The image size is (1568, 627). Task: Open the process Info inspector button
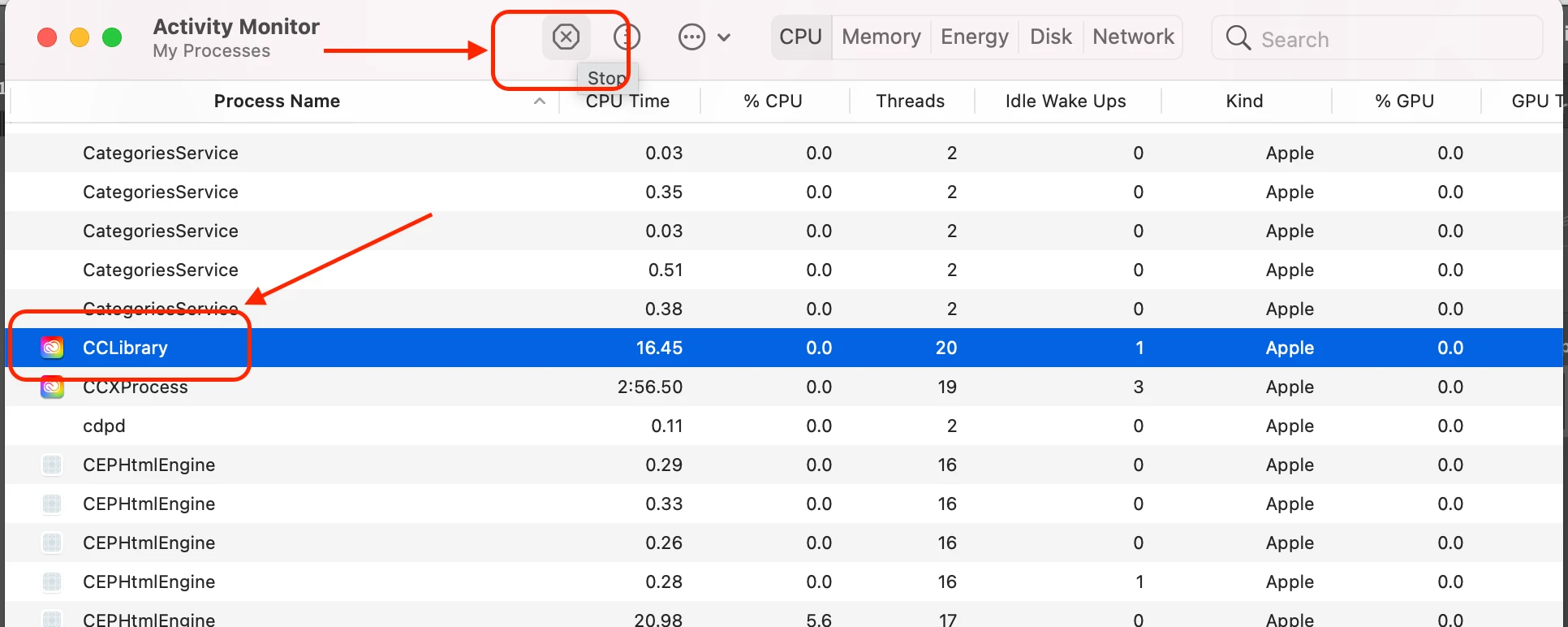(627, 37)
